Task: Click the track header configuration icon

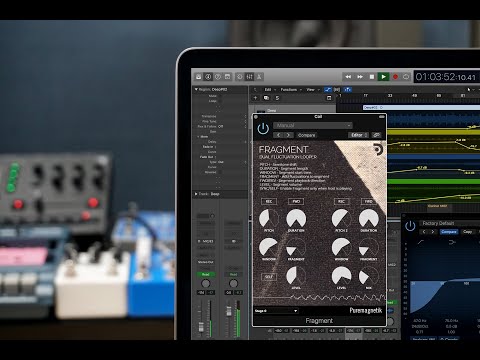Action: click(x=329, y=98)
